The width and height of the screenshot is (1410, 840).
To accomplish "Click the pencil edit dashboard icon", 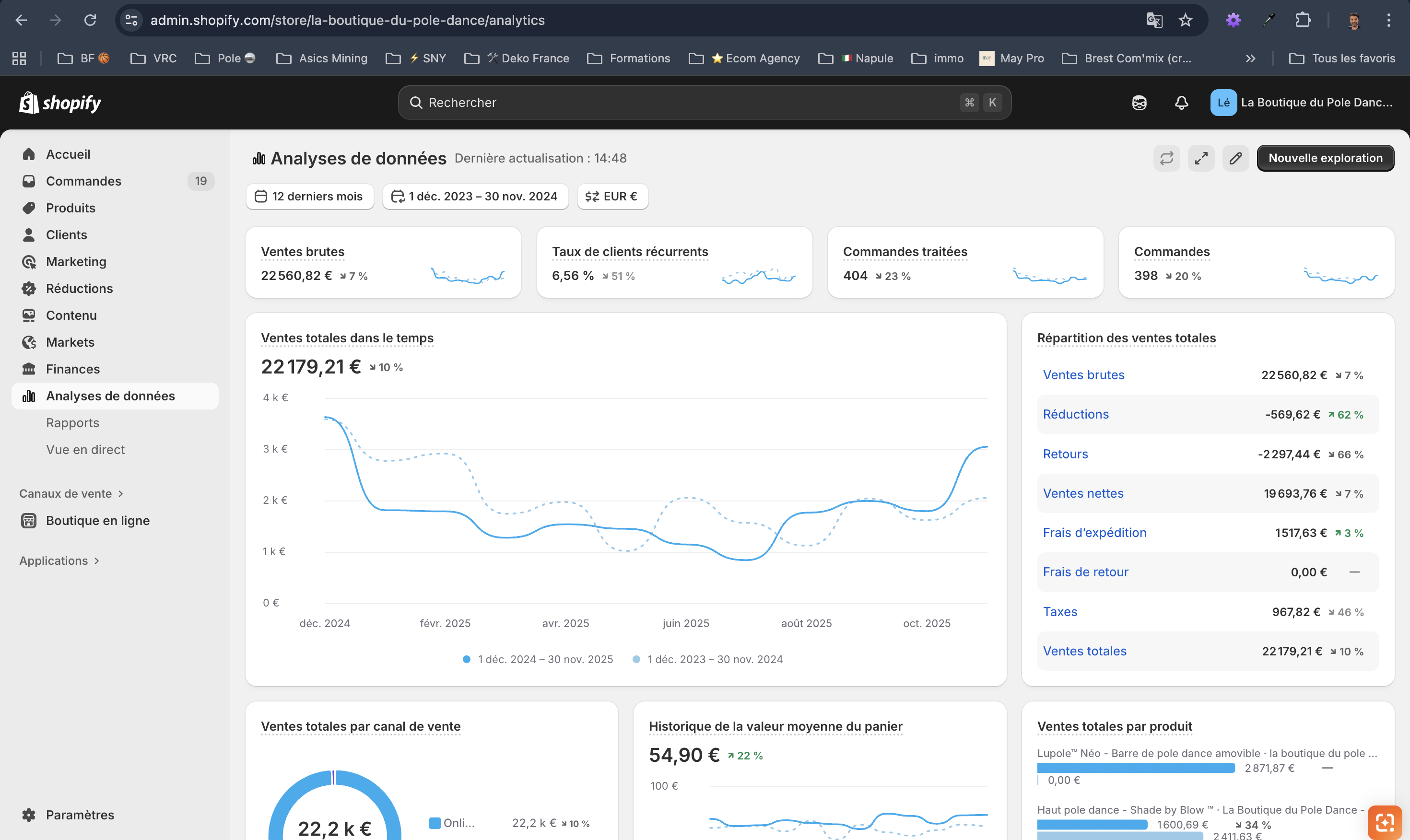I will [x=1235, y=158].
